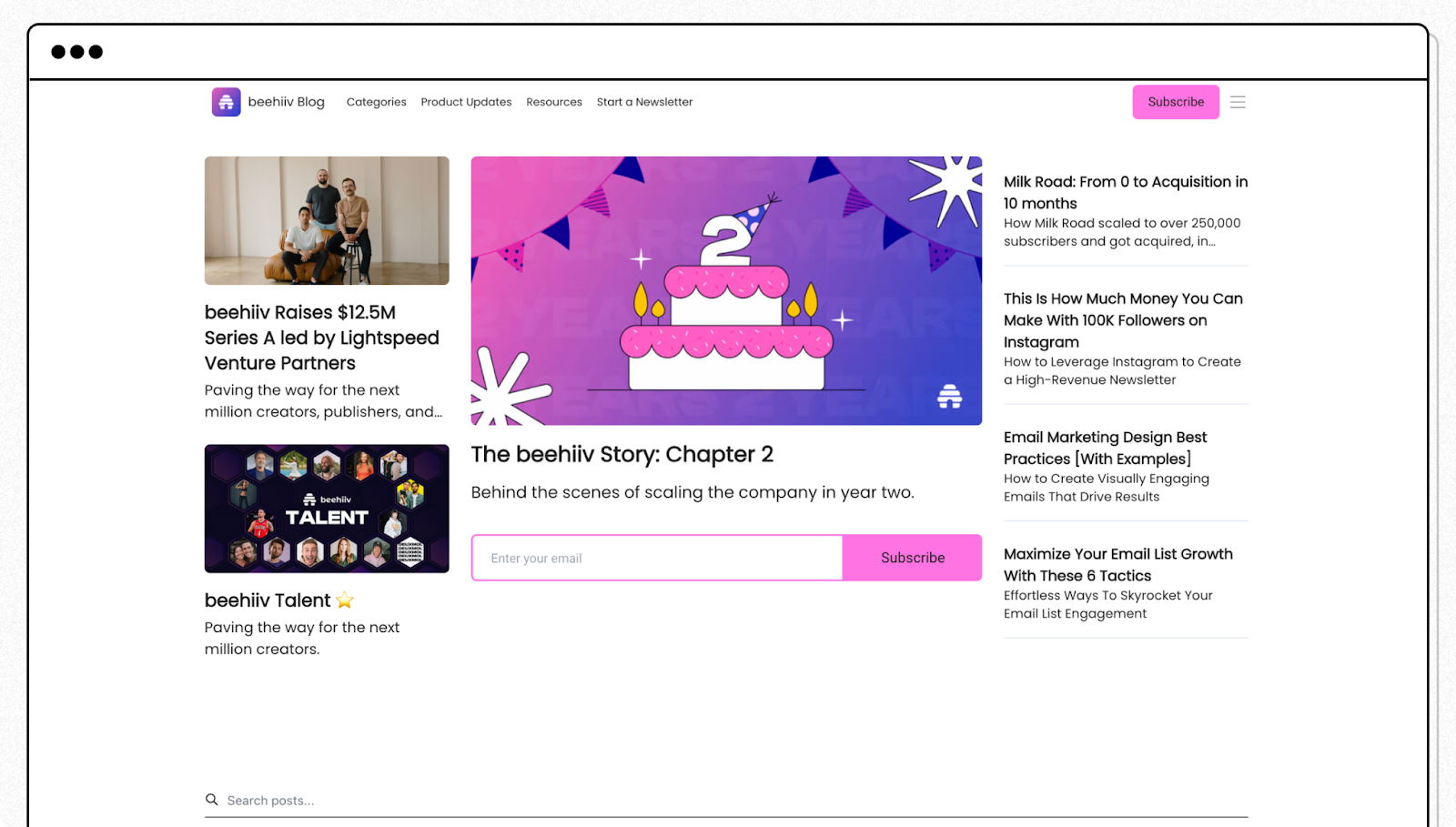1456x827 pixels.
Task: Click the Search posts field
Action: (x=726, y=801)
